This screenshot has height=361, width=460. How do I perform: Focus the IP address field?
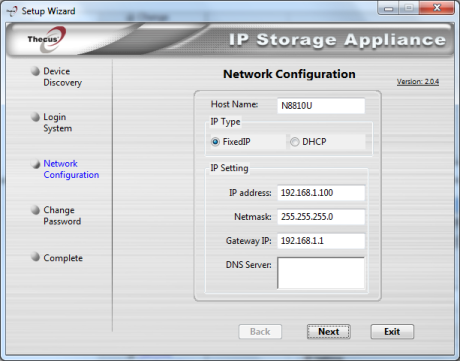point(321,193)
